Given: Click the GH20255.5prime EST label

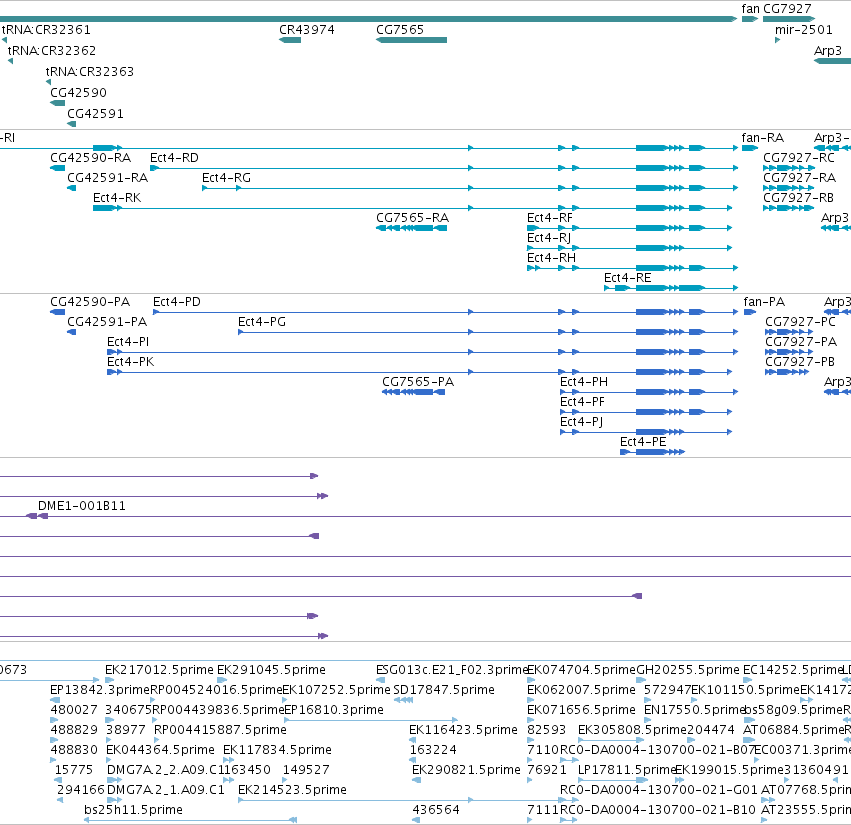Looking at the screenshot, I should 688,670.
